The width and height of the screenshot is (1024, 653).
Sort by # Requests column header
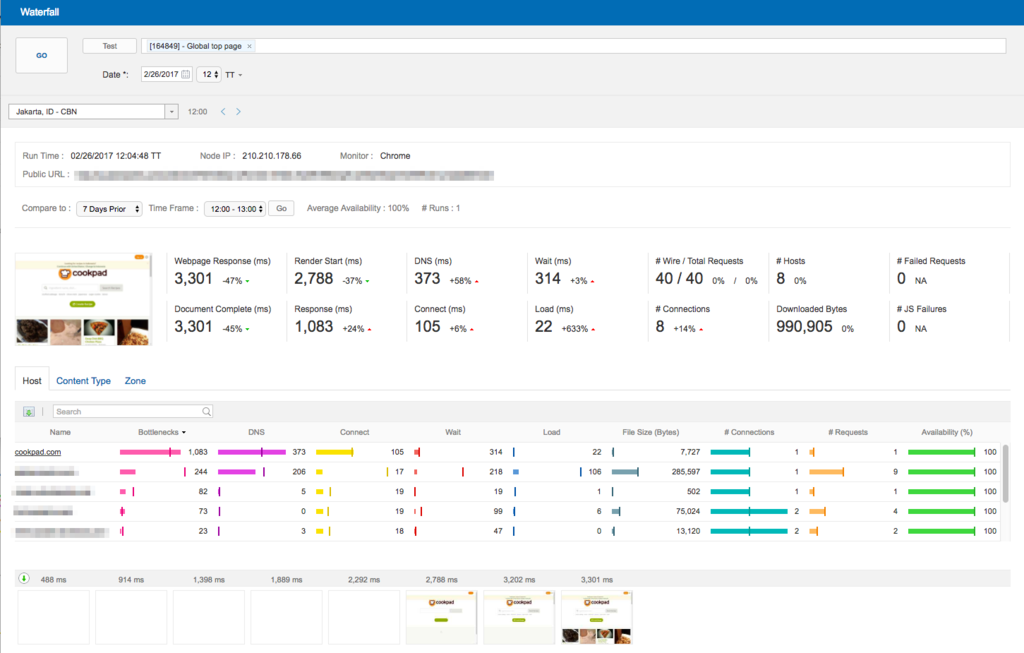point(848,432)
